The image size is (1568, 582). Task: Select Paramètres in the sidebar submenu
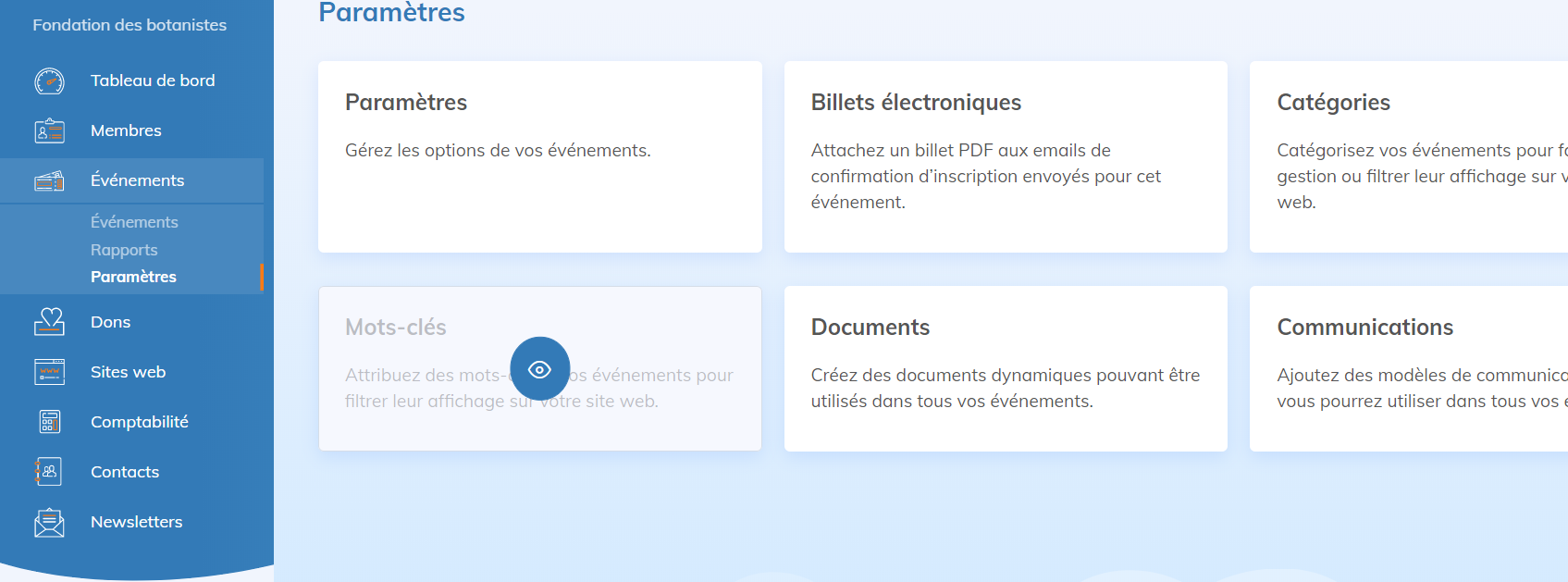[133, 277]
